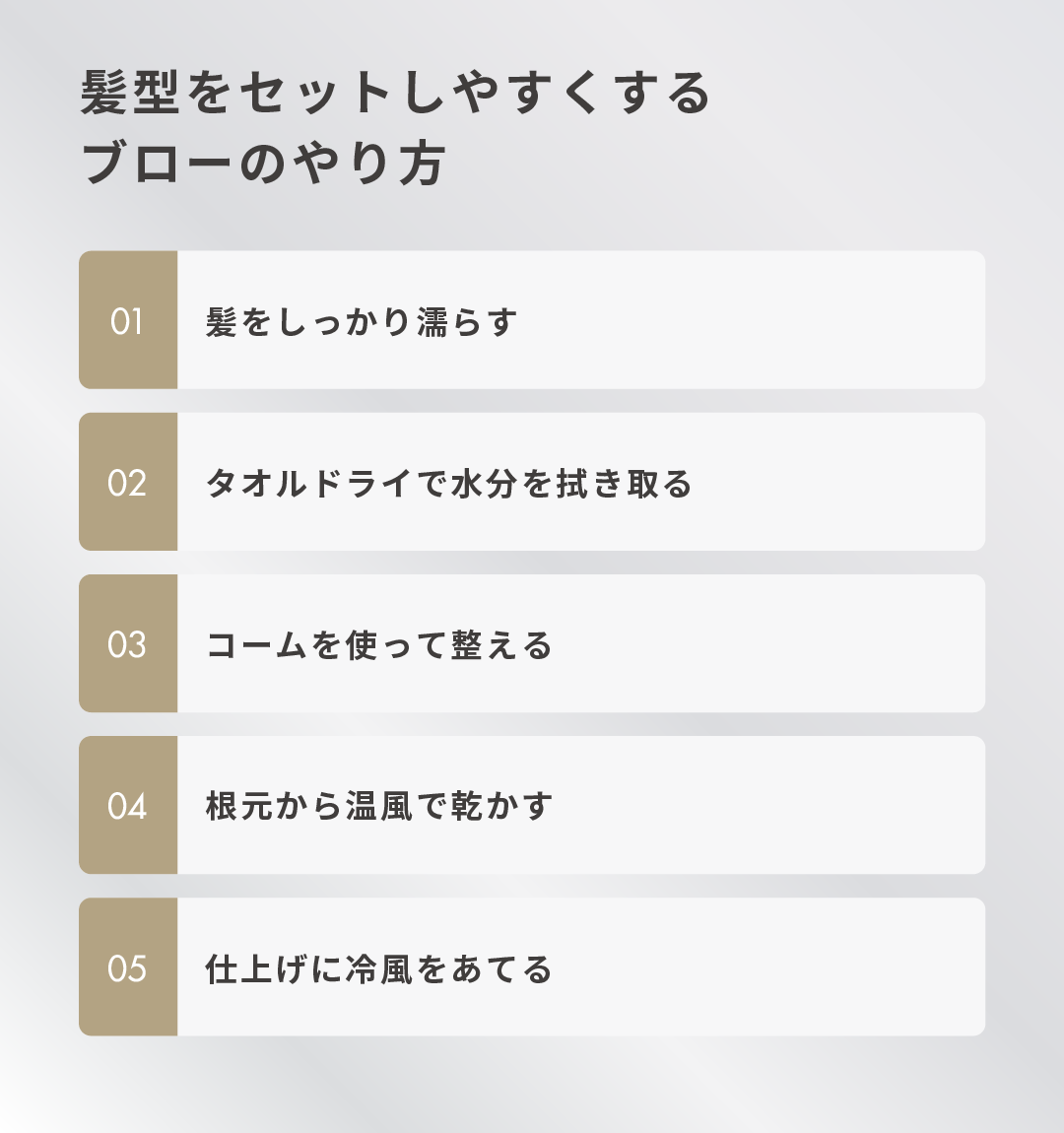Click the heading line ブローのやり方
1064x1133 pixels.
point(264,165)
